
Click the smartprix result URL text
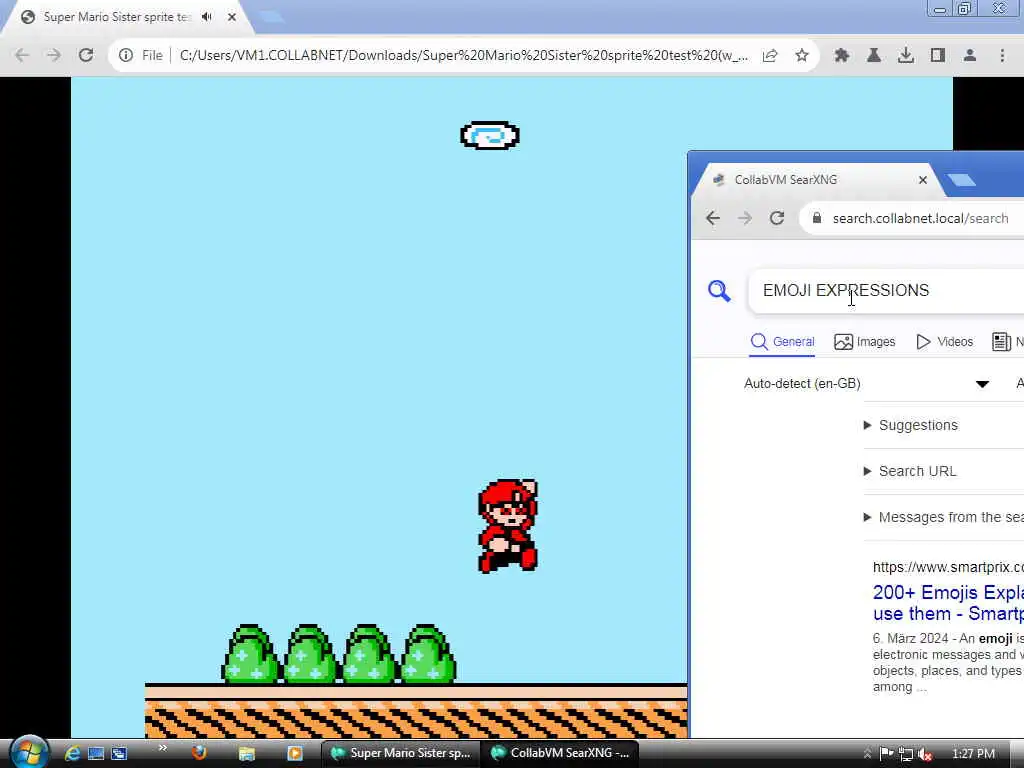(948, 567)
